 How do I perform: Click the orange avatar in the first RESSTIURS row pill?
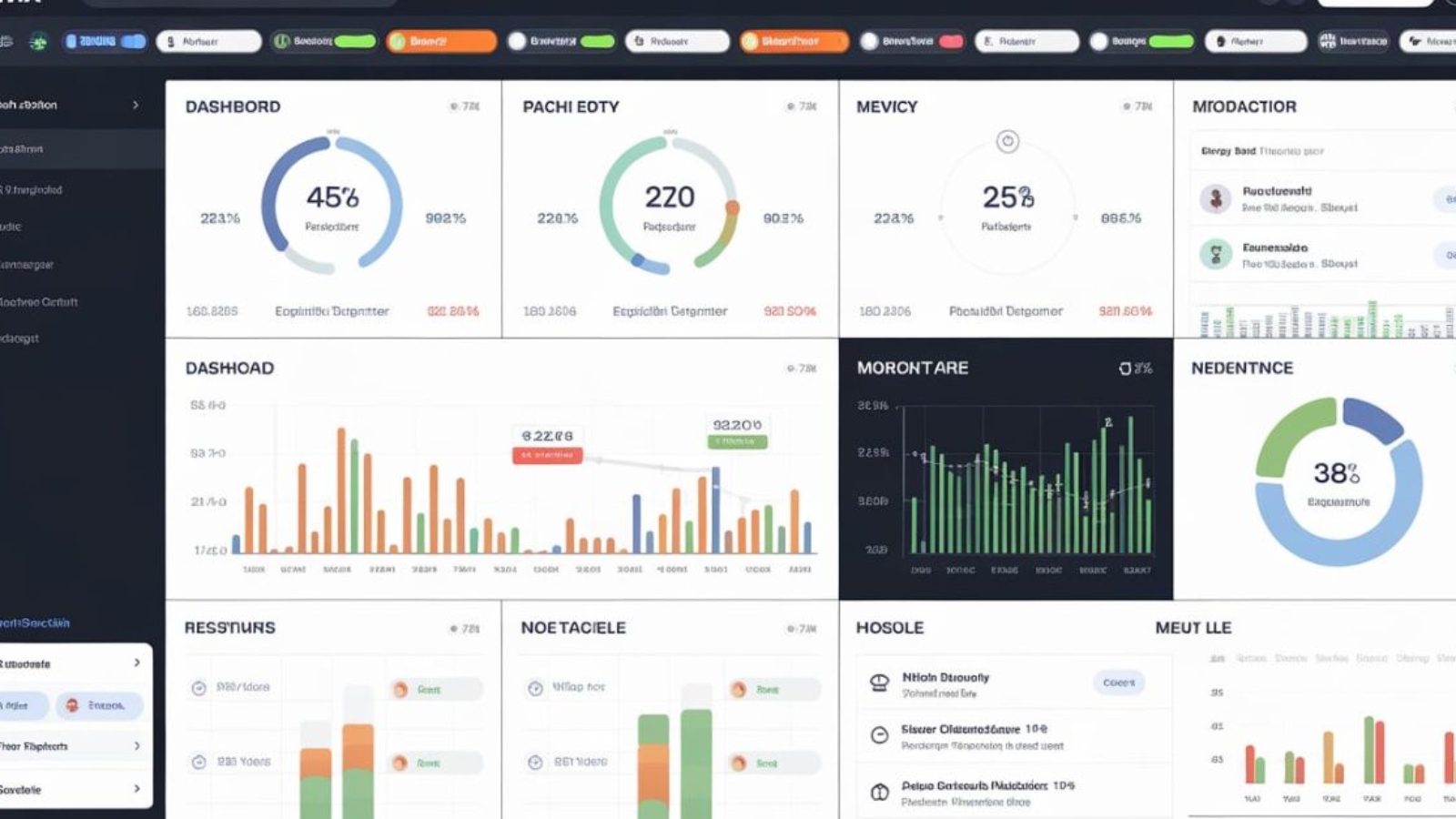[x=400, y=690]
